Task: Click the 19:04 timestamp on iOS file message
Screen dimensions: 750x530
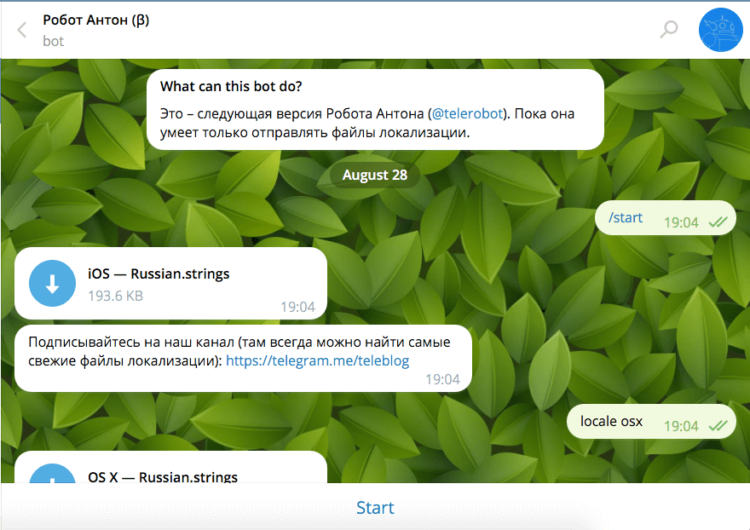Action: [298, 307]
